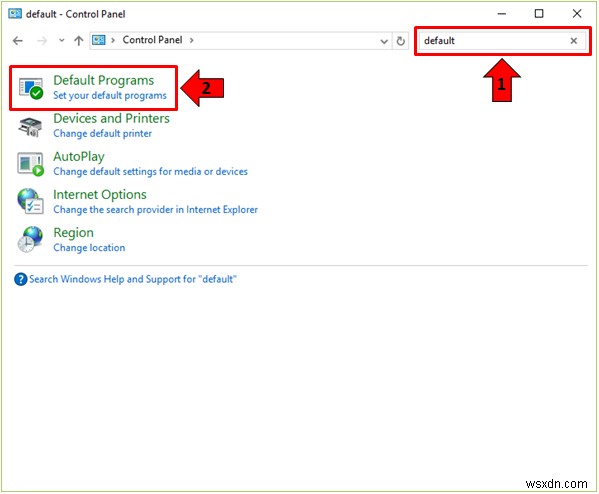Click the Default Programs icon
Viewport: 599px width, 494px height.
click(31, 88)
